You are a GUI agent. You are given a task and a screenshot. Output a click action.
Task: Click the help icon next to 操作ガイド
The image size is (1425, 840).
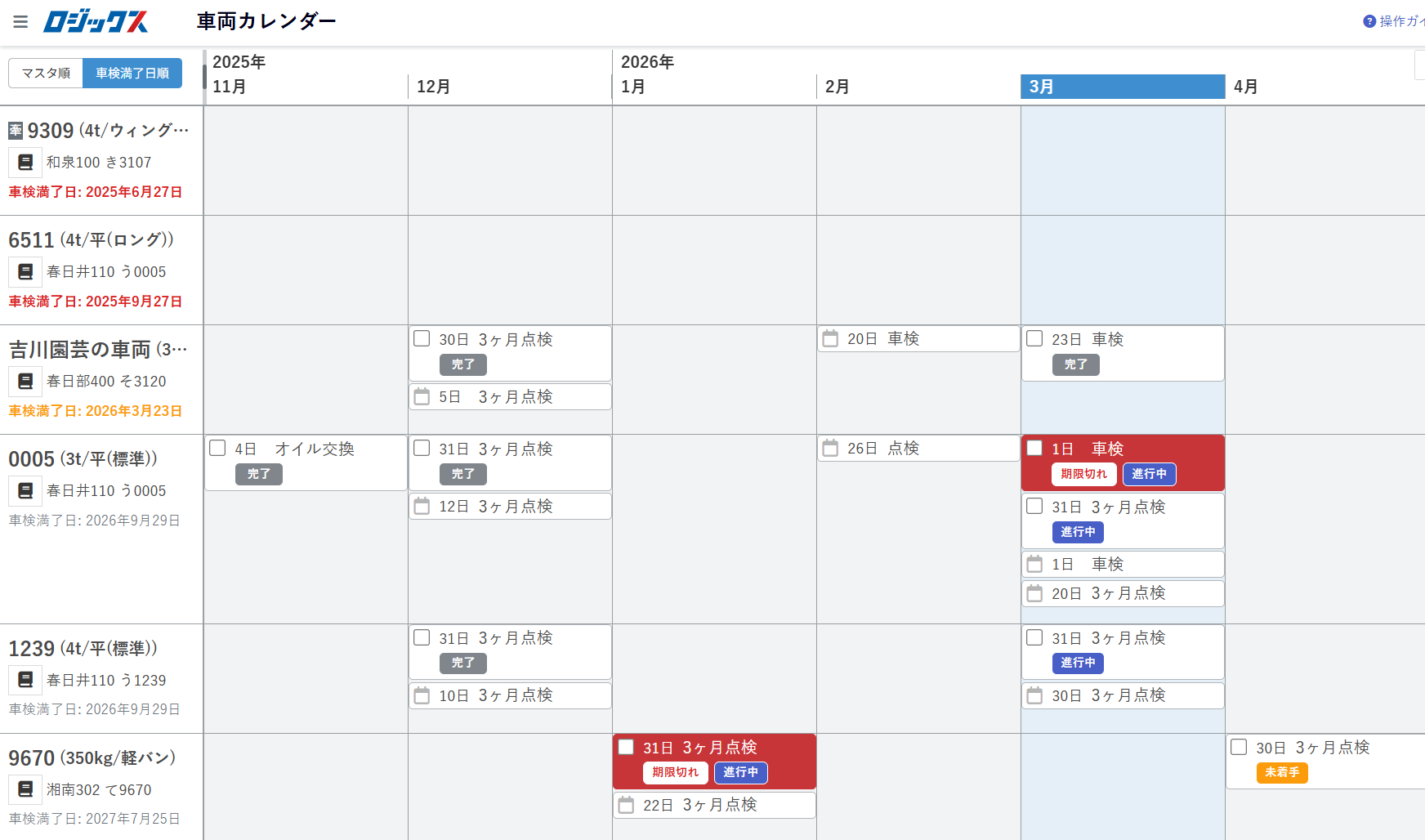1369,21
